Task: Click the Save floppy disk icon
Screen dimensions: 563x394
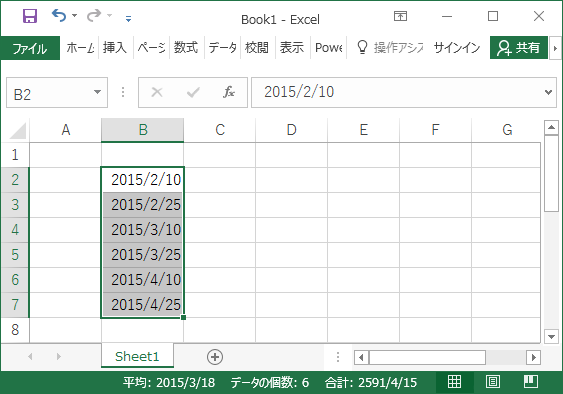Action: (x=30, y=16)
